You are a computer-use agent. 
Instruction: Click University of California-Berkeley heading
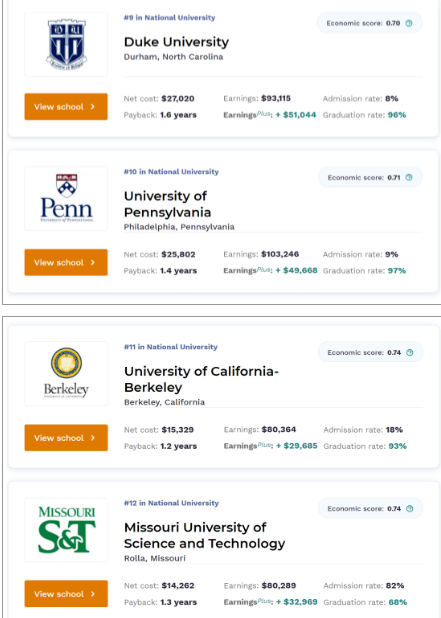(x=201, y=379)
